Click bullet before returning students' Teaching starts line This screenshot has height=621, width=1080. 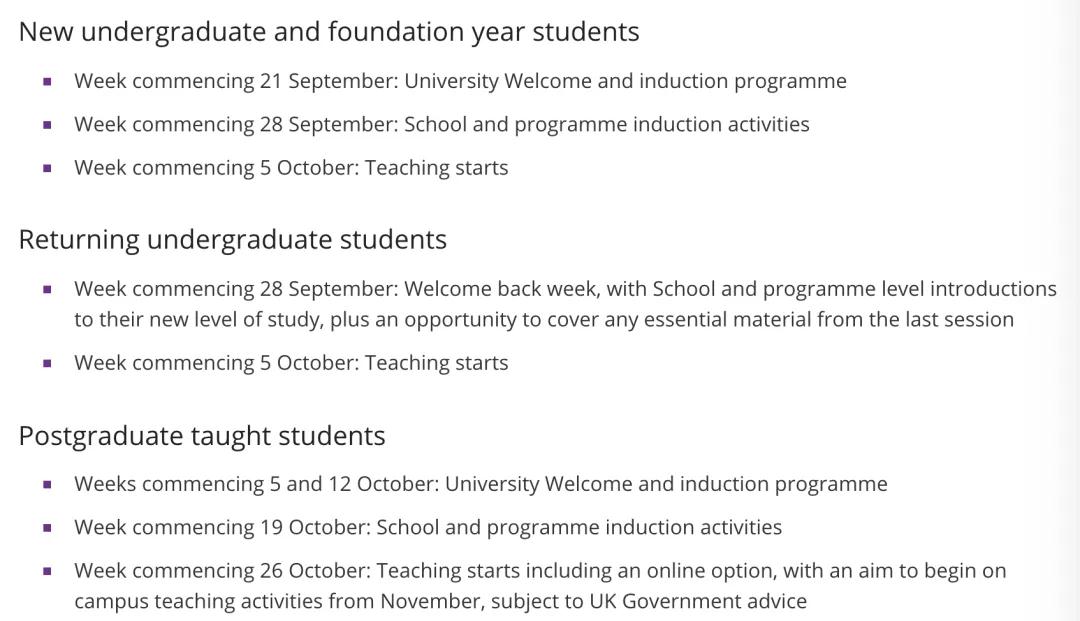[x=47, y=363]
